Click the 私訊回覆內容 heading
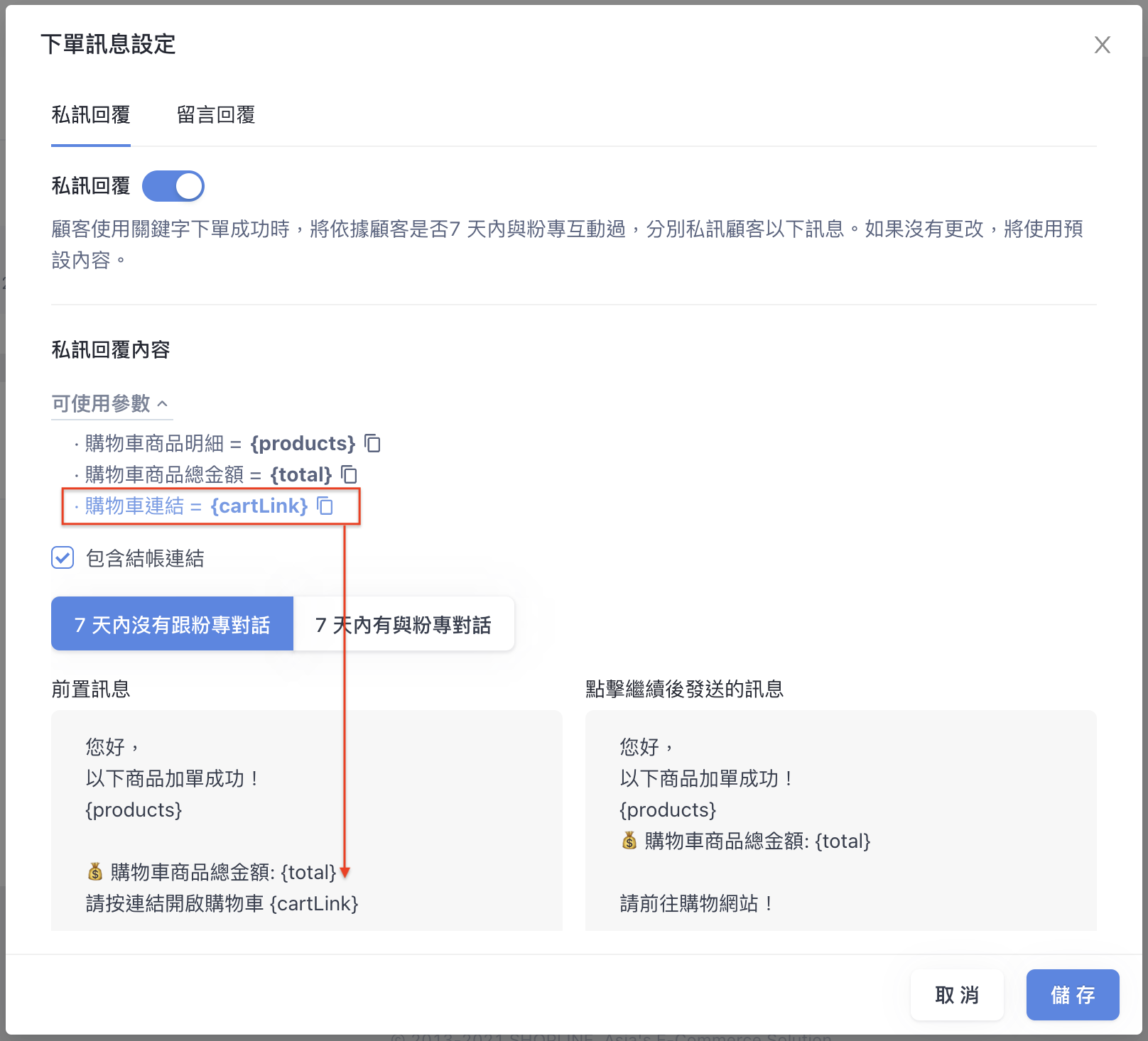1148x1041 pixels. click(x=111, y=350)
